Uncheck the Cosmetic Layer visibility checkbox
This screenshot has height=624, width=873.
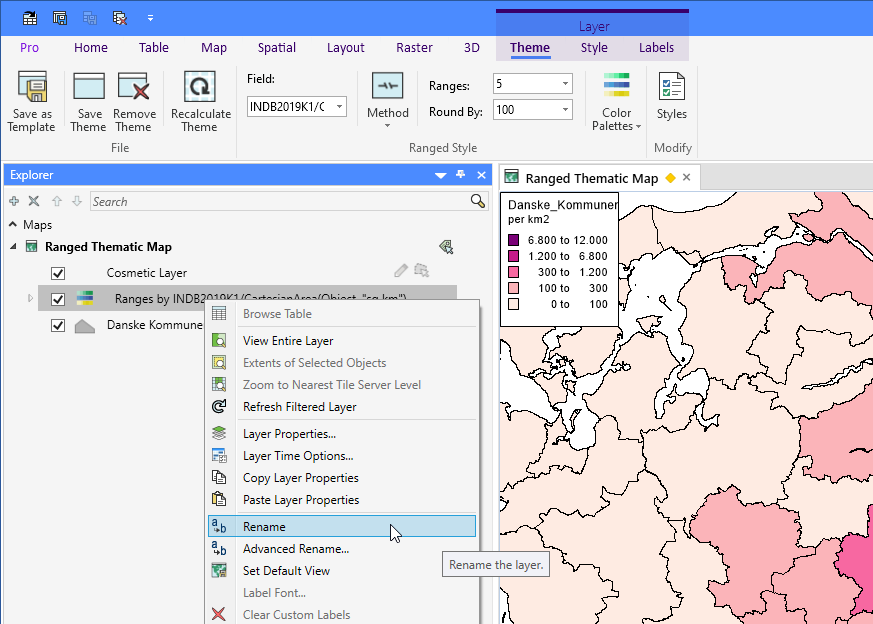pyautogui.click(x=58, y=272)
